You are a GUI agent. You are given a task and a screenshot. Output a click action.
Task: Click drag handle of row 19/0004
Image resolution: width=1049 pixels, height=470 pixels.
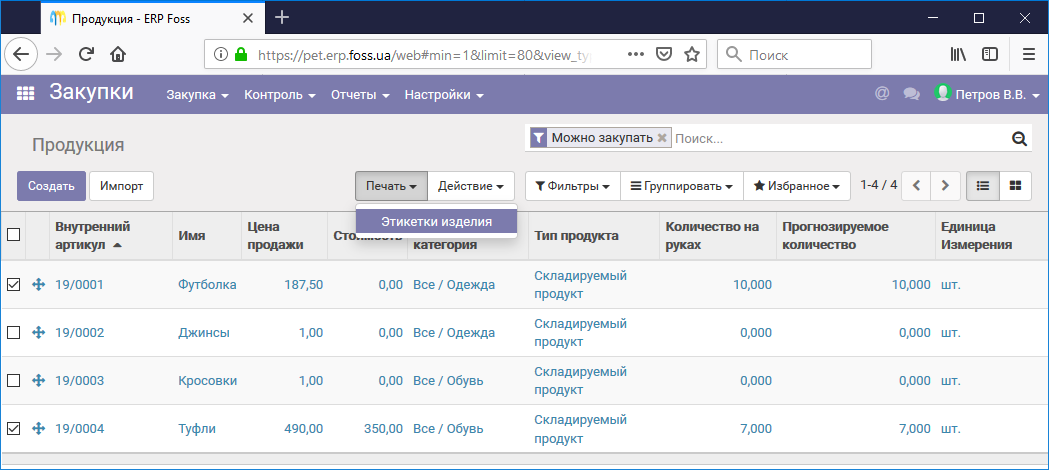point(39,429)
